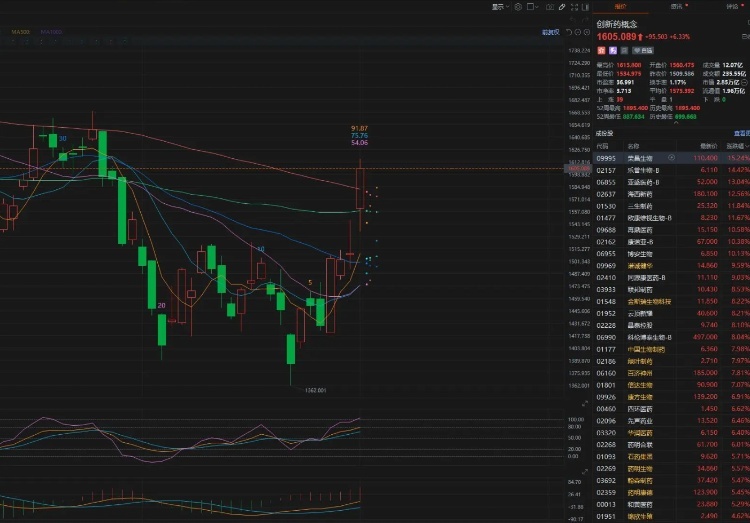Click the first icon right of 显示 dropdown
750x523 pixels.
pyautogui.click(x=517, y=6)
